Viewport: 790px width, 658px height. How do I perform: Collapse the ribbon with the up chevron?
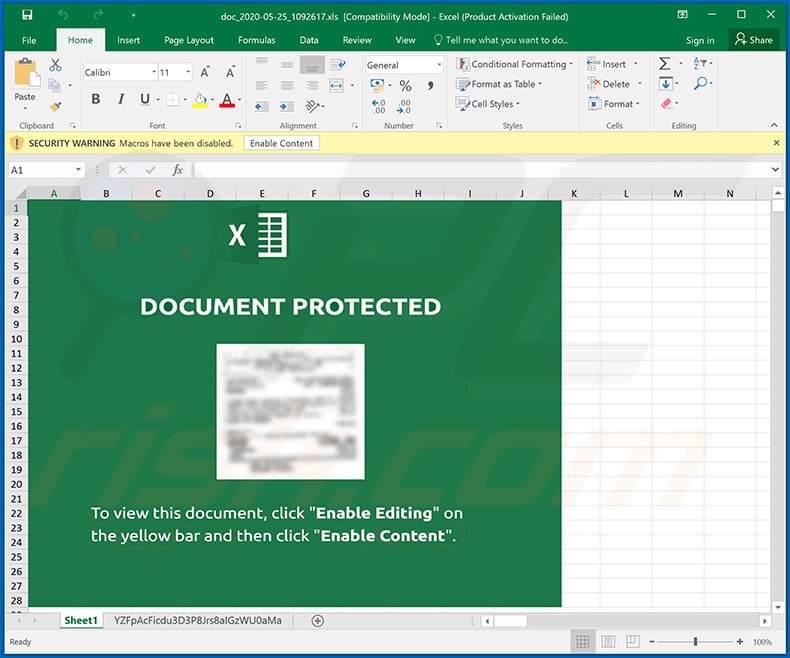(774, 125)
